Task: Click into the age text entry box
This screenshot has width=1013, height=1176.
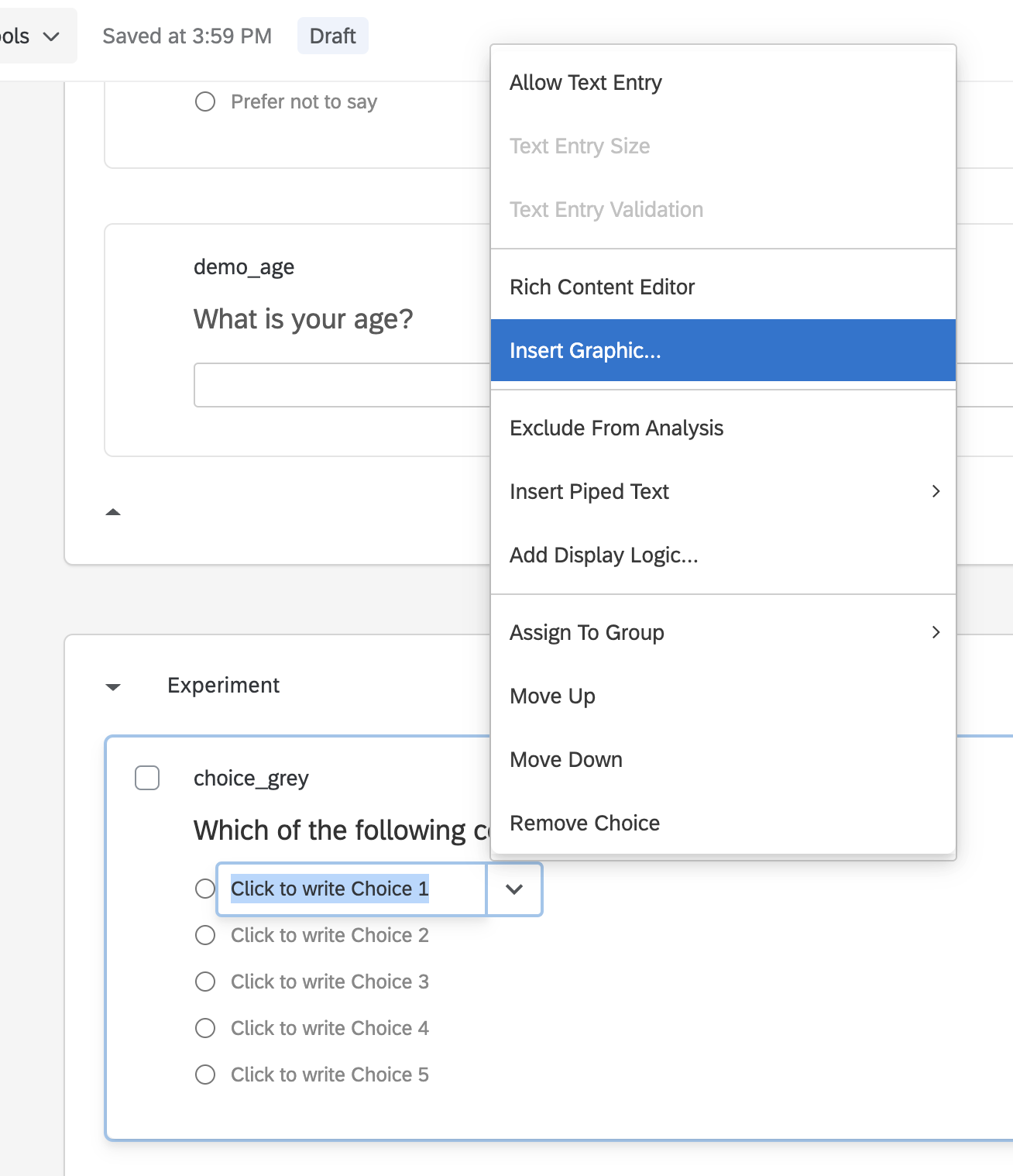Action: pyautogui.click(x=342, y=385)
